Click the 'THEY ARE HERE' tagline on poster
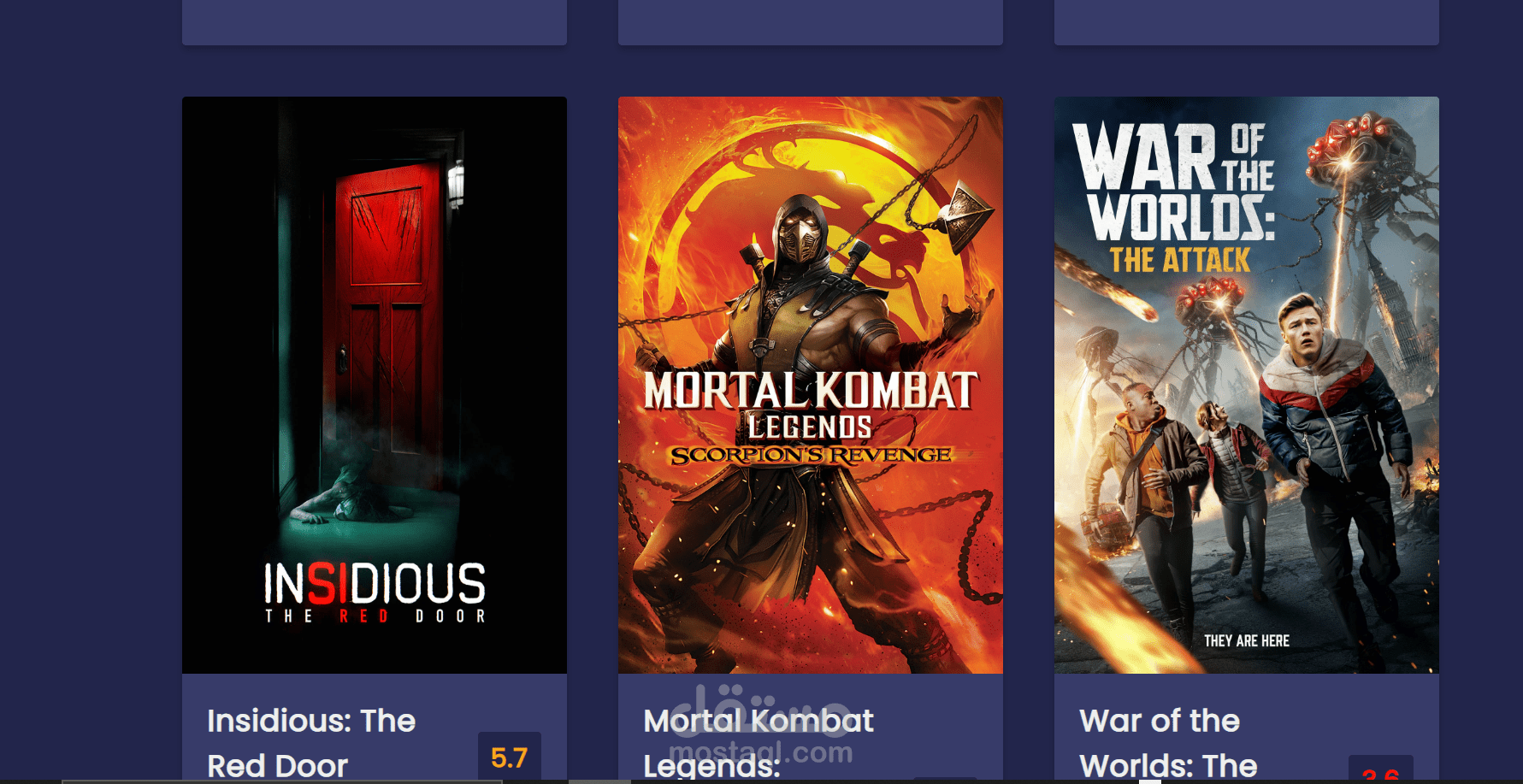Screen dimensions: 1523x784 tap(1247, 641)
